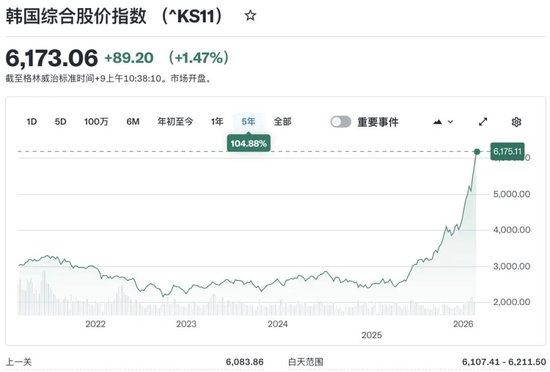The image size is (550, 372).
Task: Click the 韩国综合股价指数 title
Action: coord(76,16)
